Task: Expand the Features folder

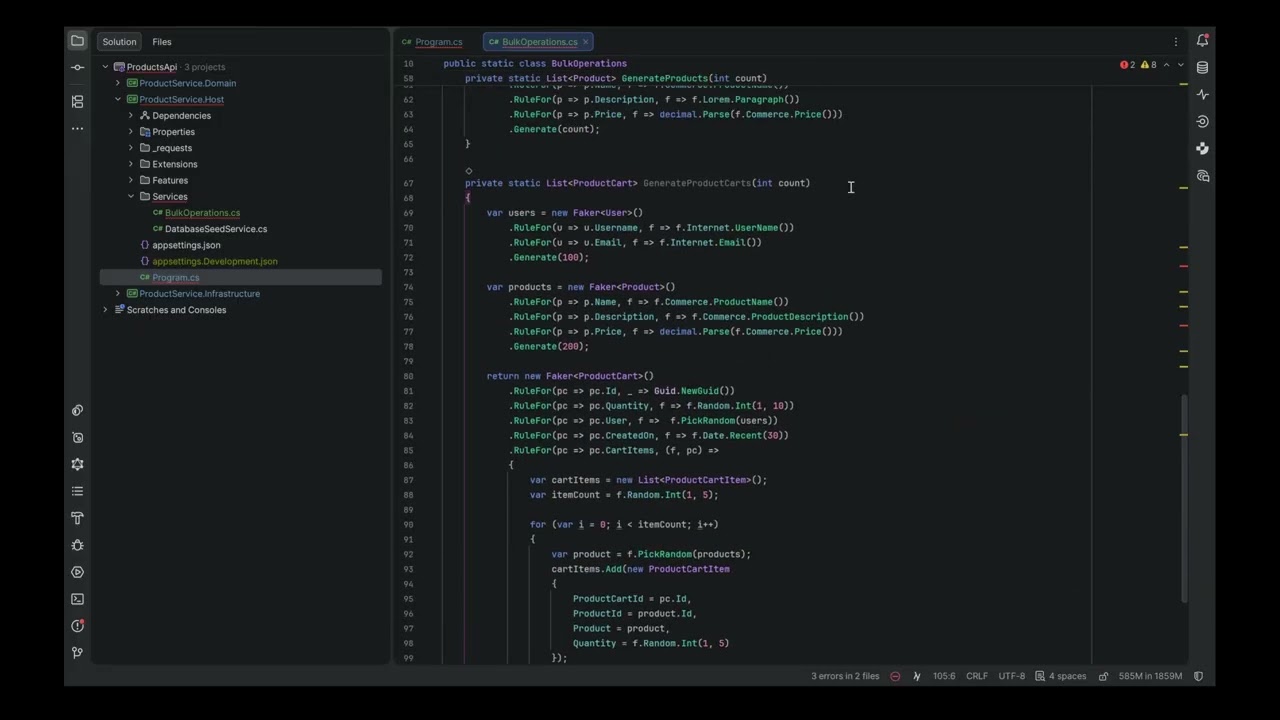Action: pyautogui.click(x=131, y=180)
